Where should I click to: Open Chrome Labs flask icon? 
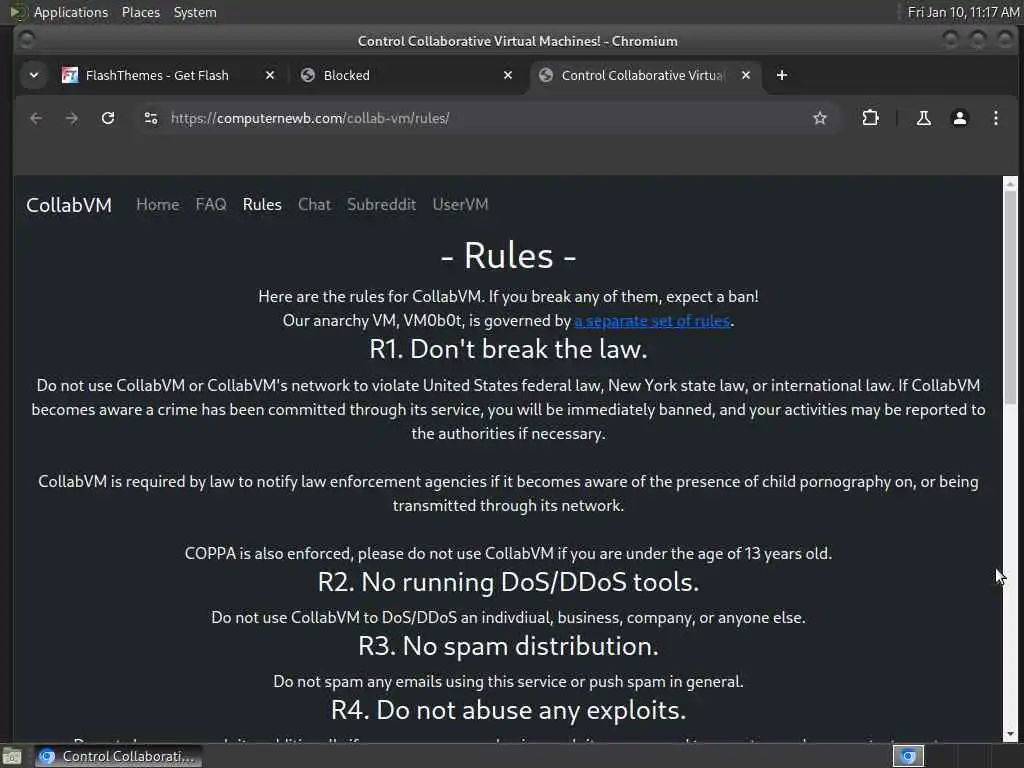[x=923, y=118]
